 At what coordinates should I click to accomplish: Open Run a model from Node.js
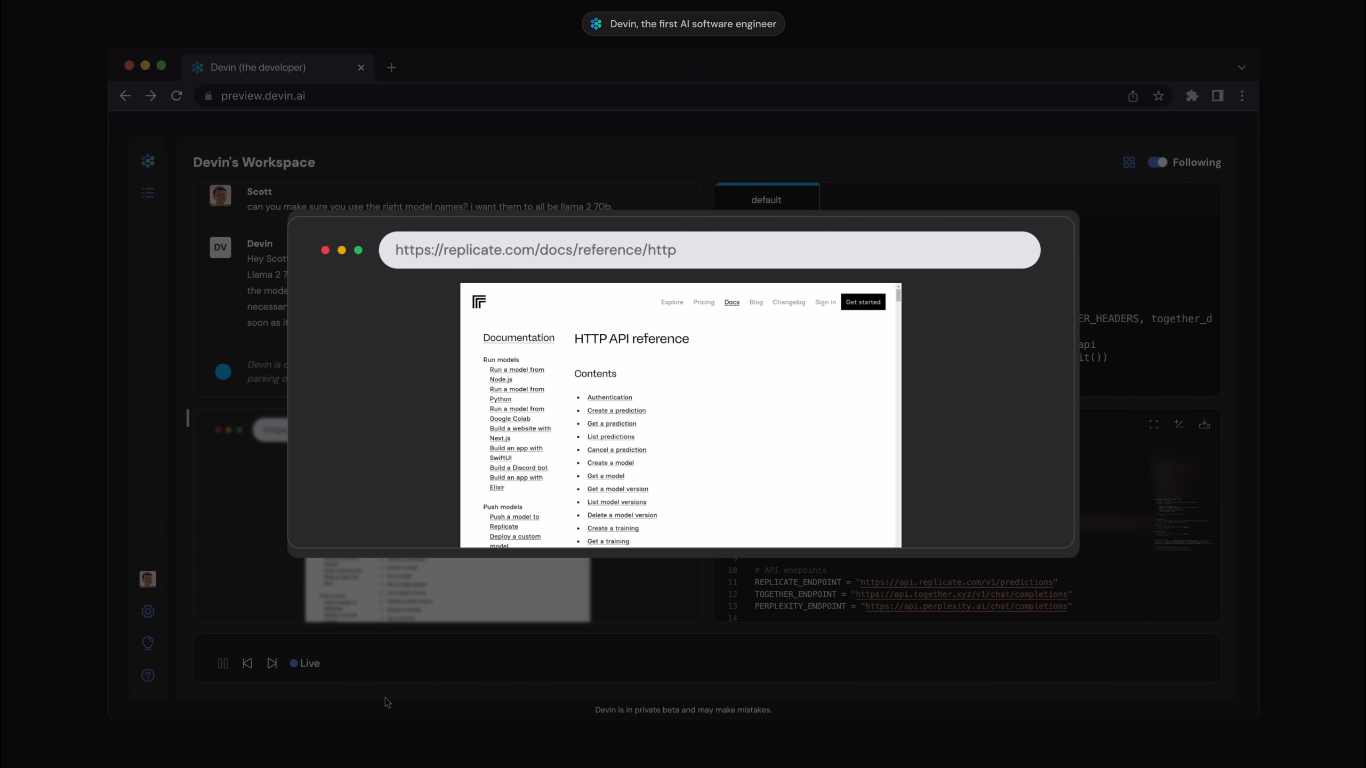(517, 375)
